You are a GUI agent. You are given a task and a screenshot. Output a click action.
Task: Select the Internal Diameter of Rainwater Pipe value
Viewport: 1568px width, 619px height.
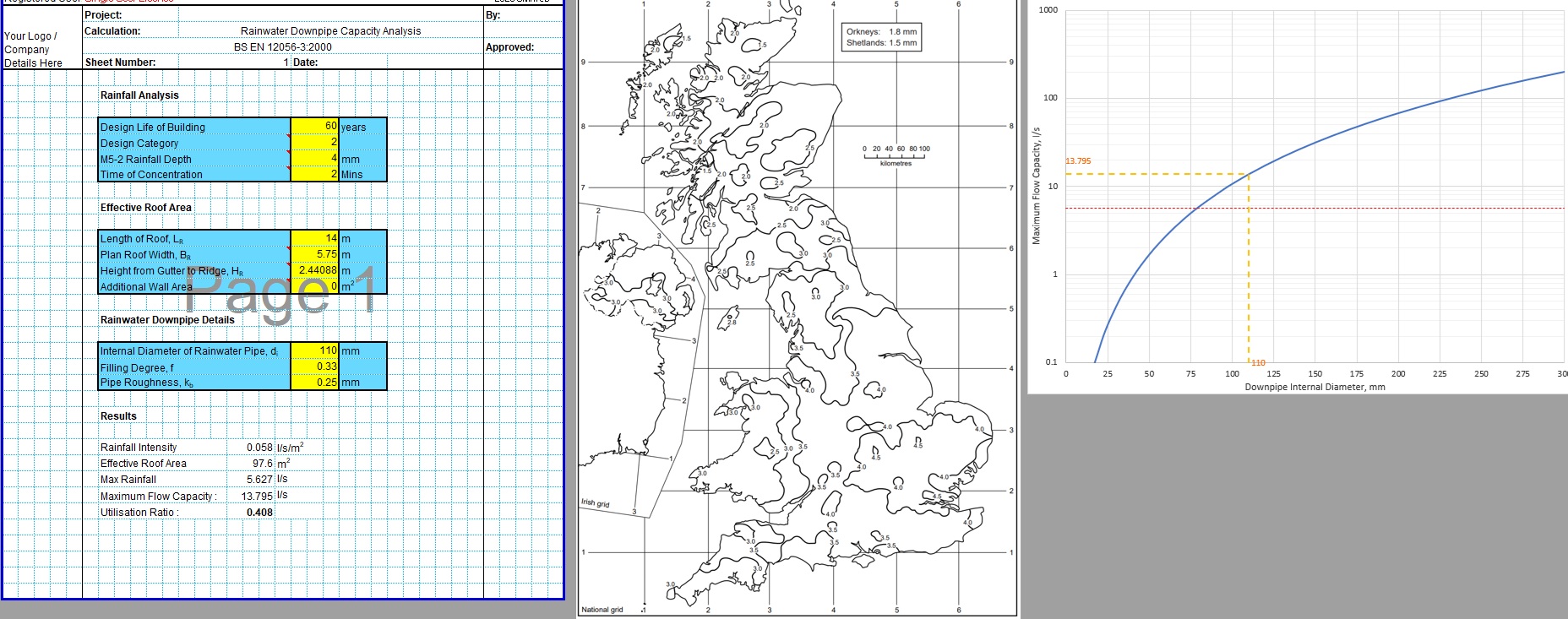(314, 350)
